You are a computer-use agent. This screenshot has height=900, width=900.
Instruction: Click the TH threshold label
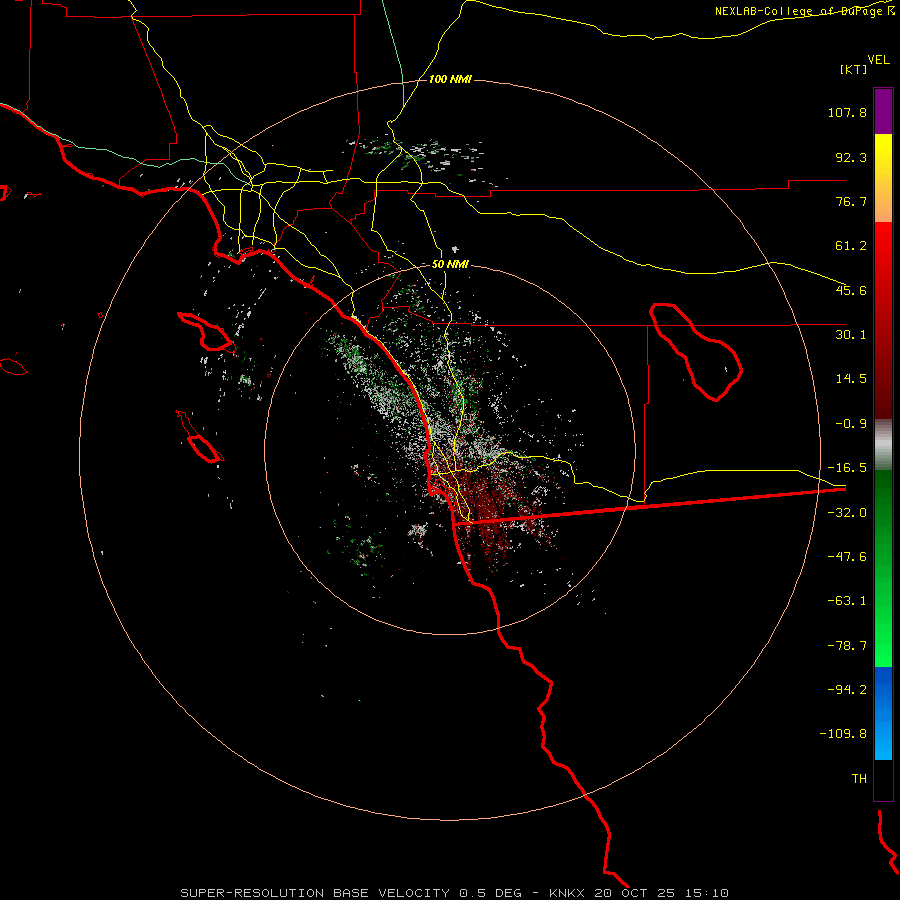859,778
